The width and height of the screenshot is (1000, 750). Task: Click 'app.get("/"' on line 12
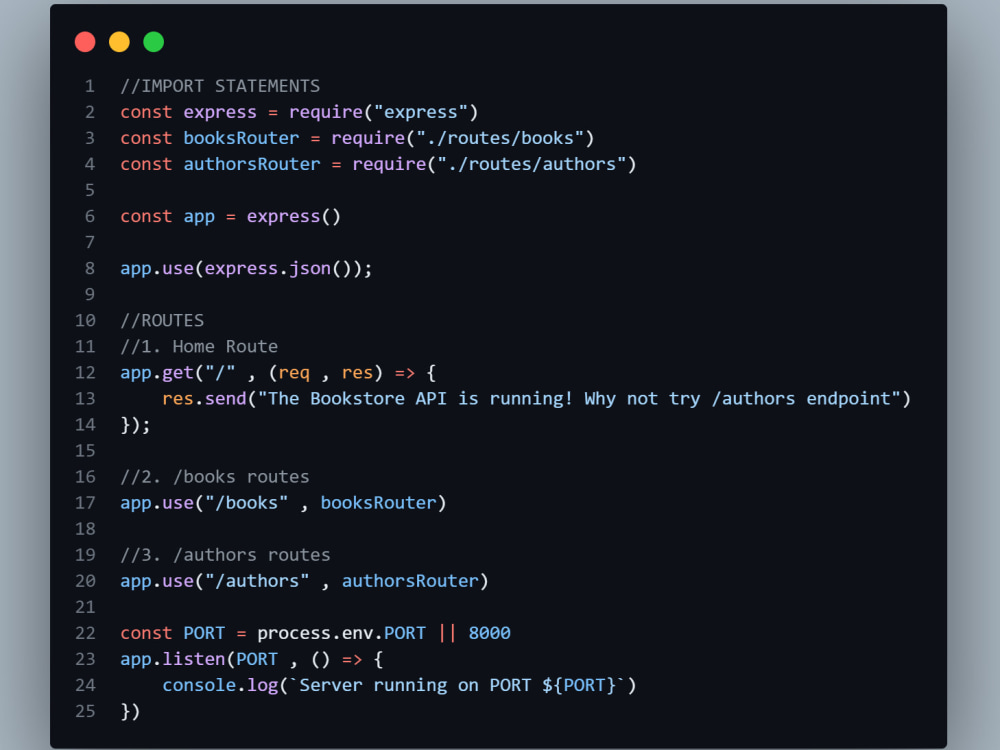pos(178,373)
